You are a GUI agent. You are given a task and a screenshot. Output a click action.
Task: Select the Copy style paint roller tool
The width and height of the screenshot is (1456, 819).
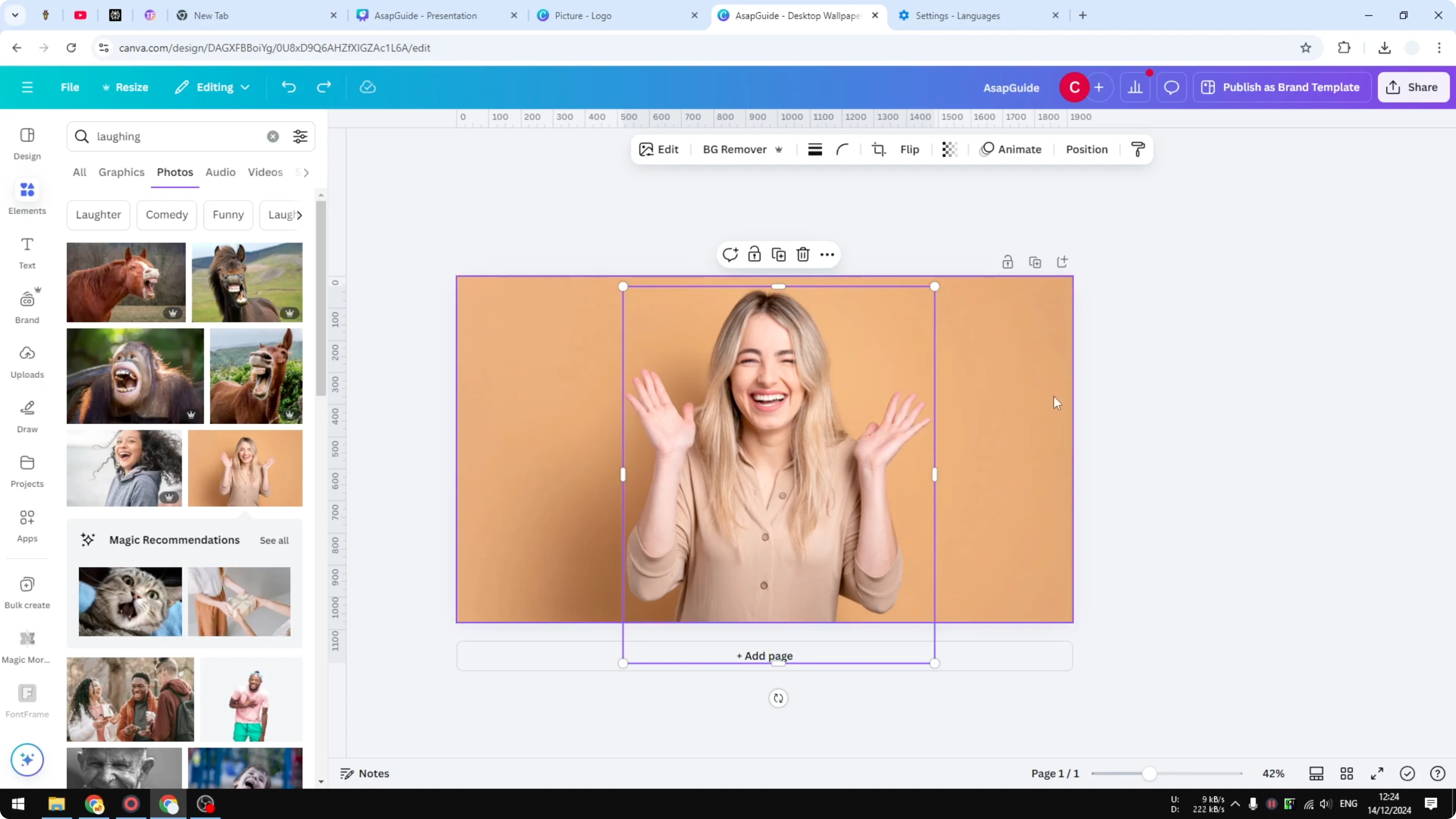pos(1138,149)
